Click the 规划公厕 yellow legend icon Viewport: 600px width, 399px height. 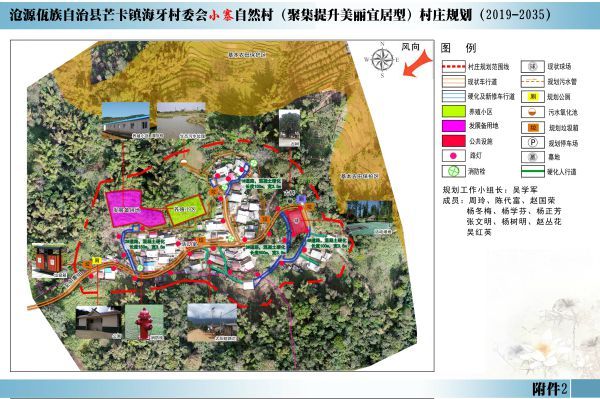[x=533, y=97]
